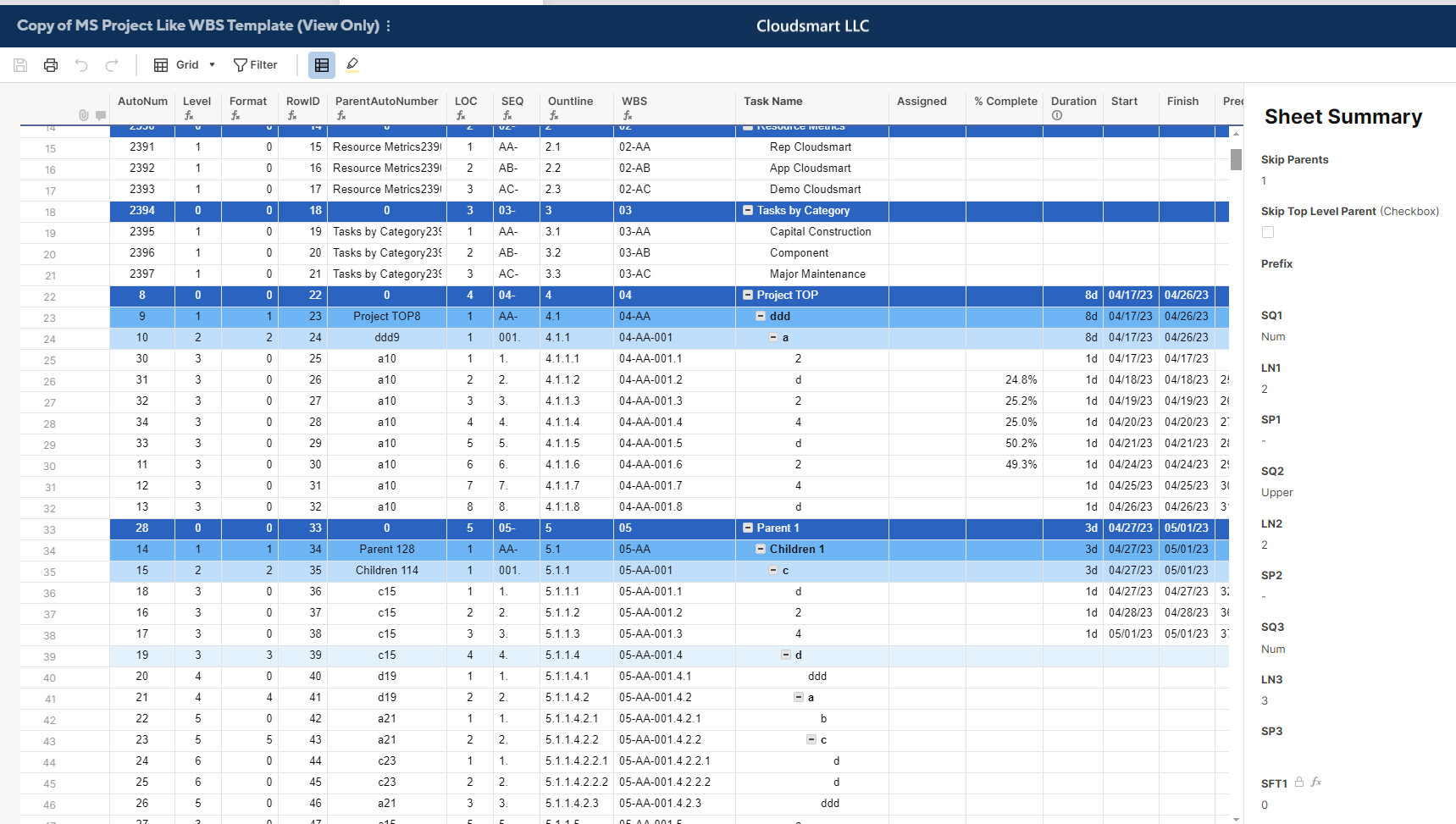The height and width of the screenshot is (824, 1456).
Task: Click the vertical scrollbar thumb
Action: [x=1236, y=159]
